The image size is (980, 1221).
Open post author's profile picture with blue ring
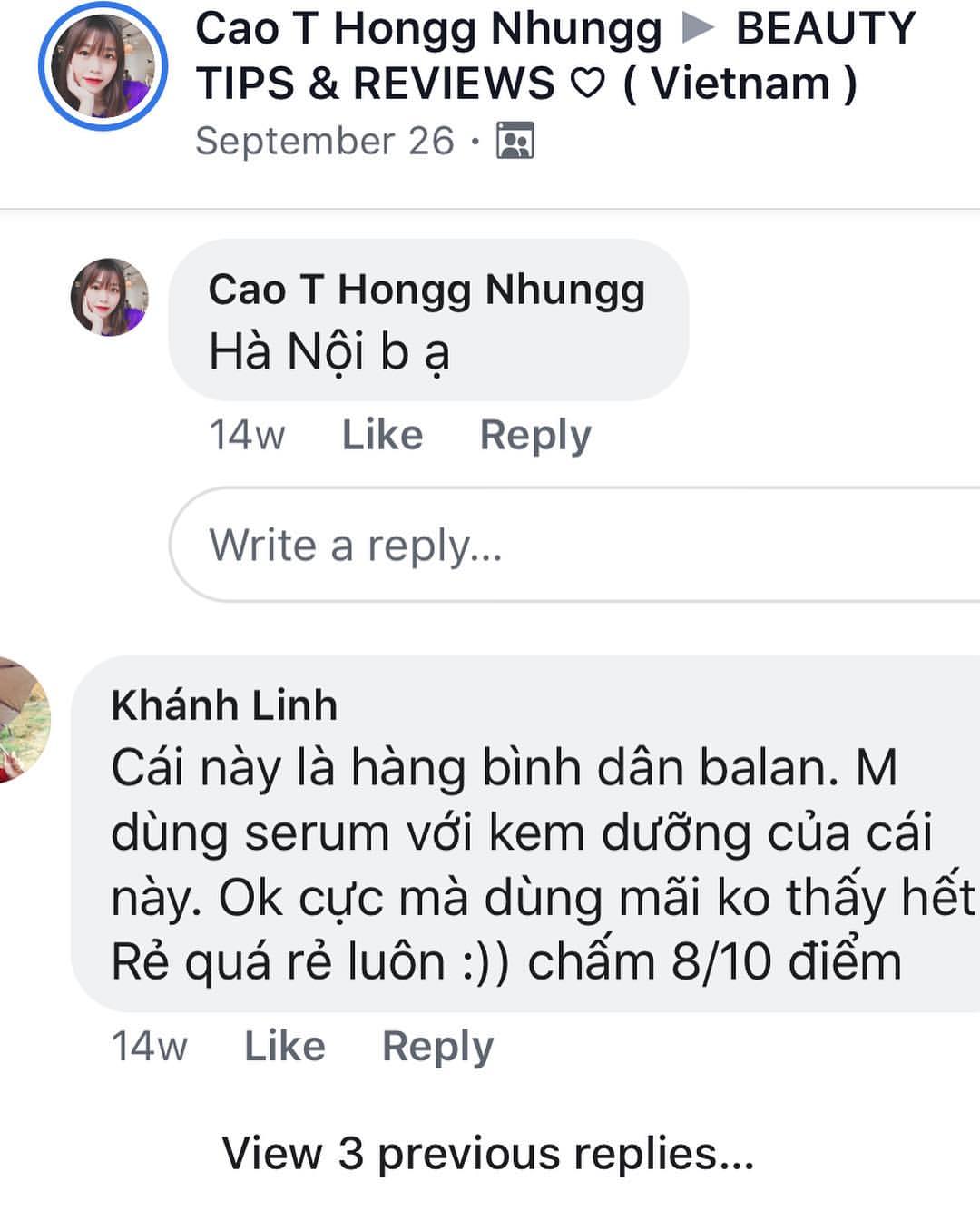(103, 67)
